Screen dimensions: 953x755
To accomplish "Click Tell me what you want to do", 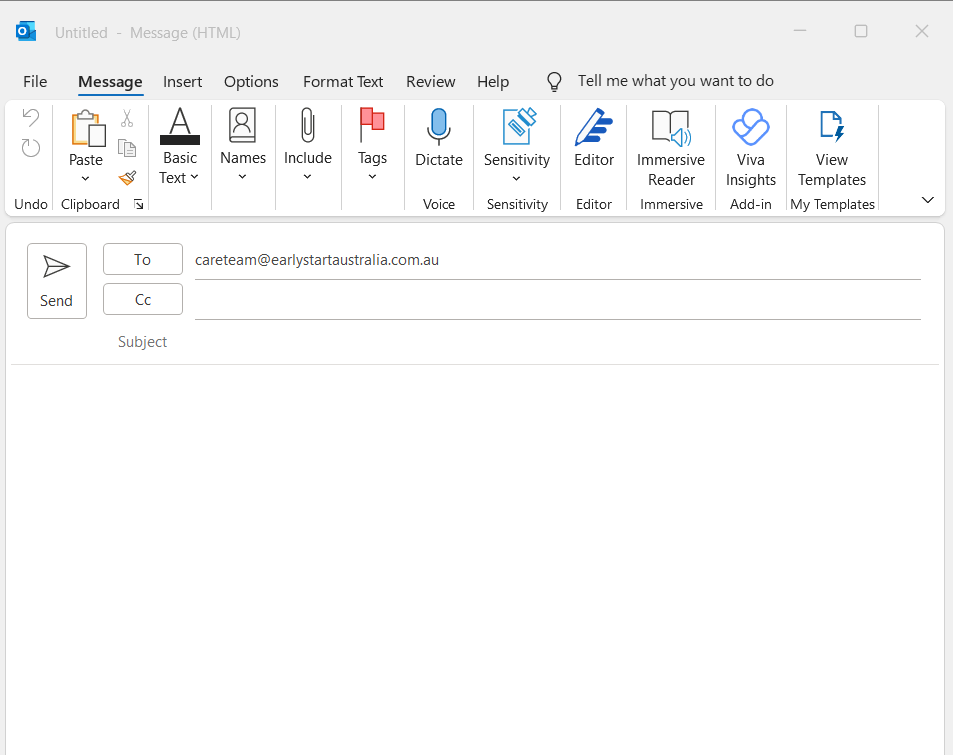I will click(x=675, y=81).
